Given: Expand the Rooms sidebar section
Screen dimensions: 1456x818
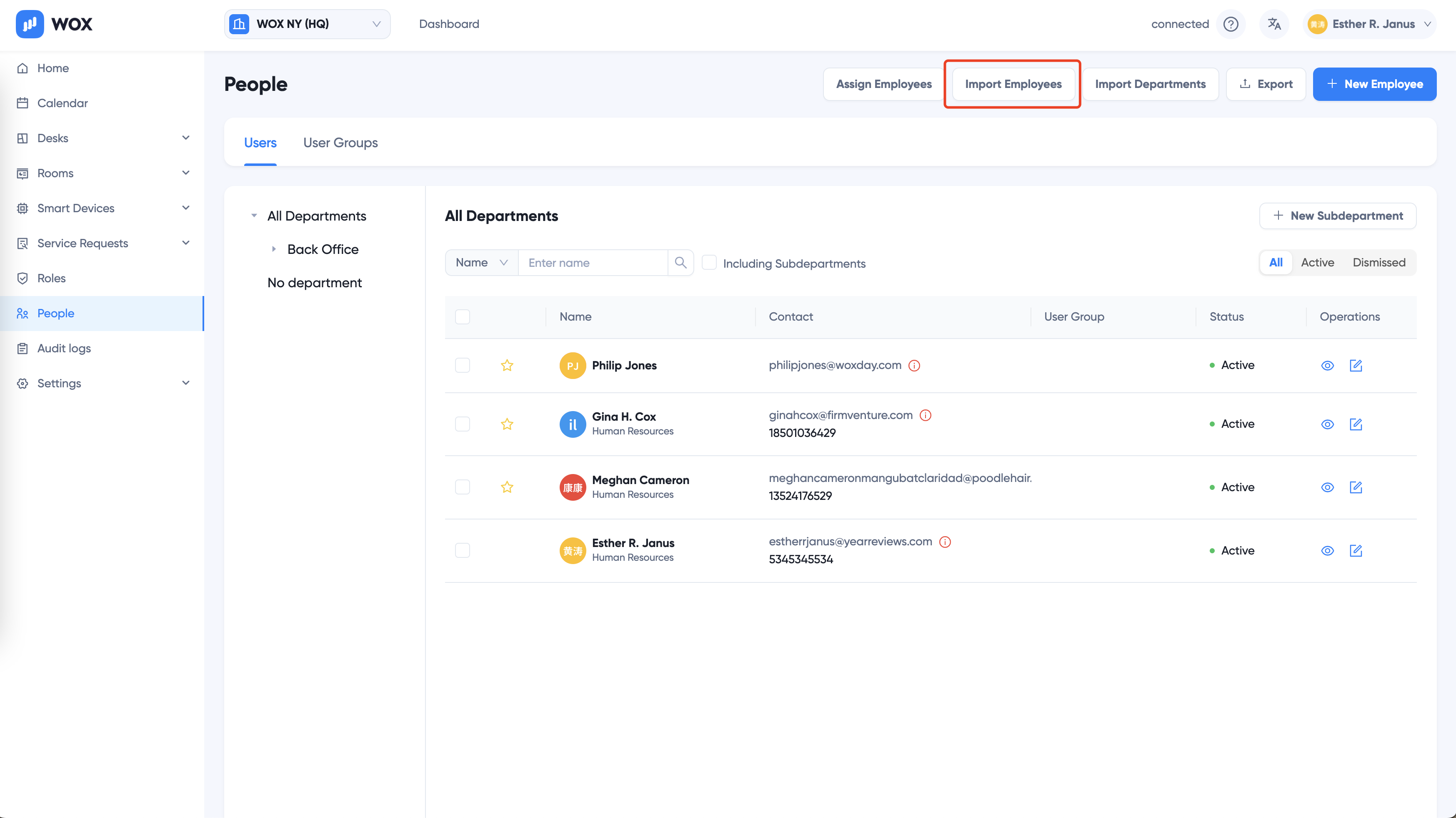Looking at the screenshot, I should (x=185, y=173).
